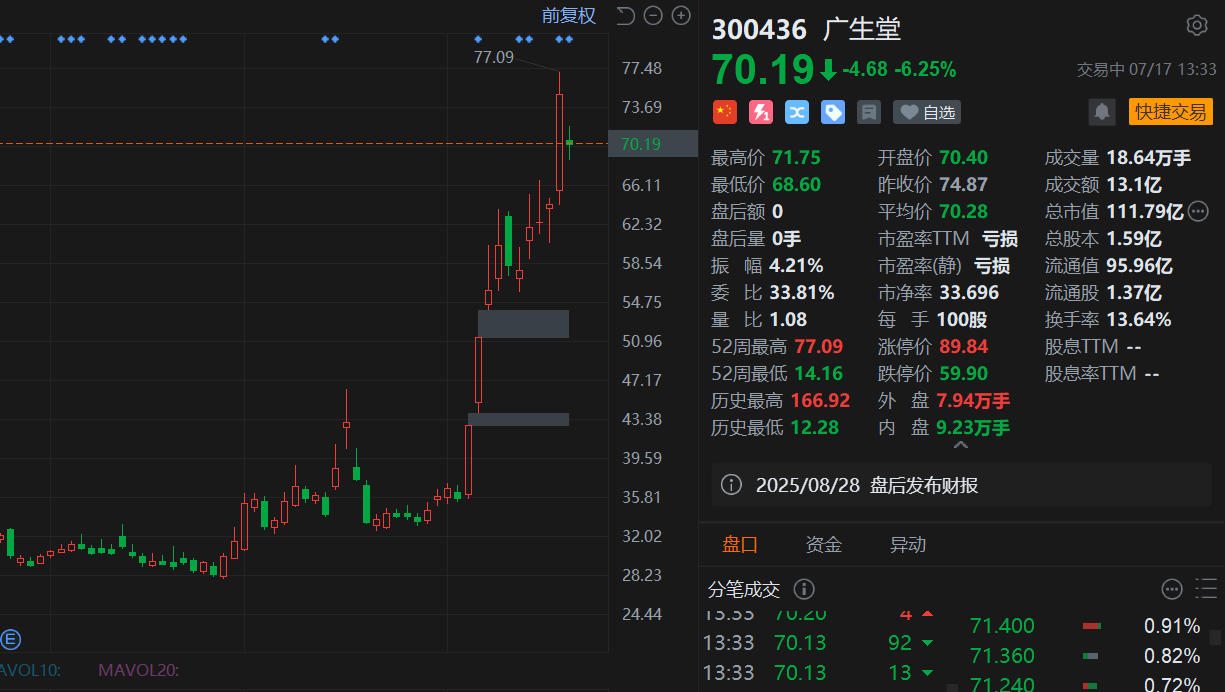Click 外盘 value 7.94万手
1225x692 pixels.
(973, 400)
